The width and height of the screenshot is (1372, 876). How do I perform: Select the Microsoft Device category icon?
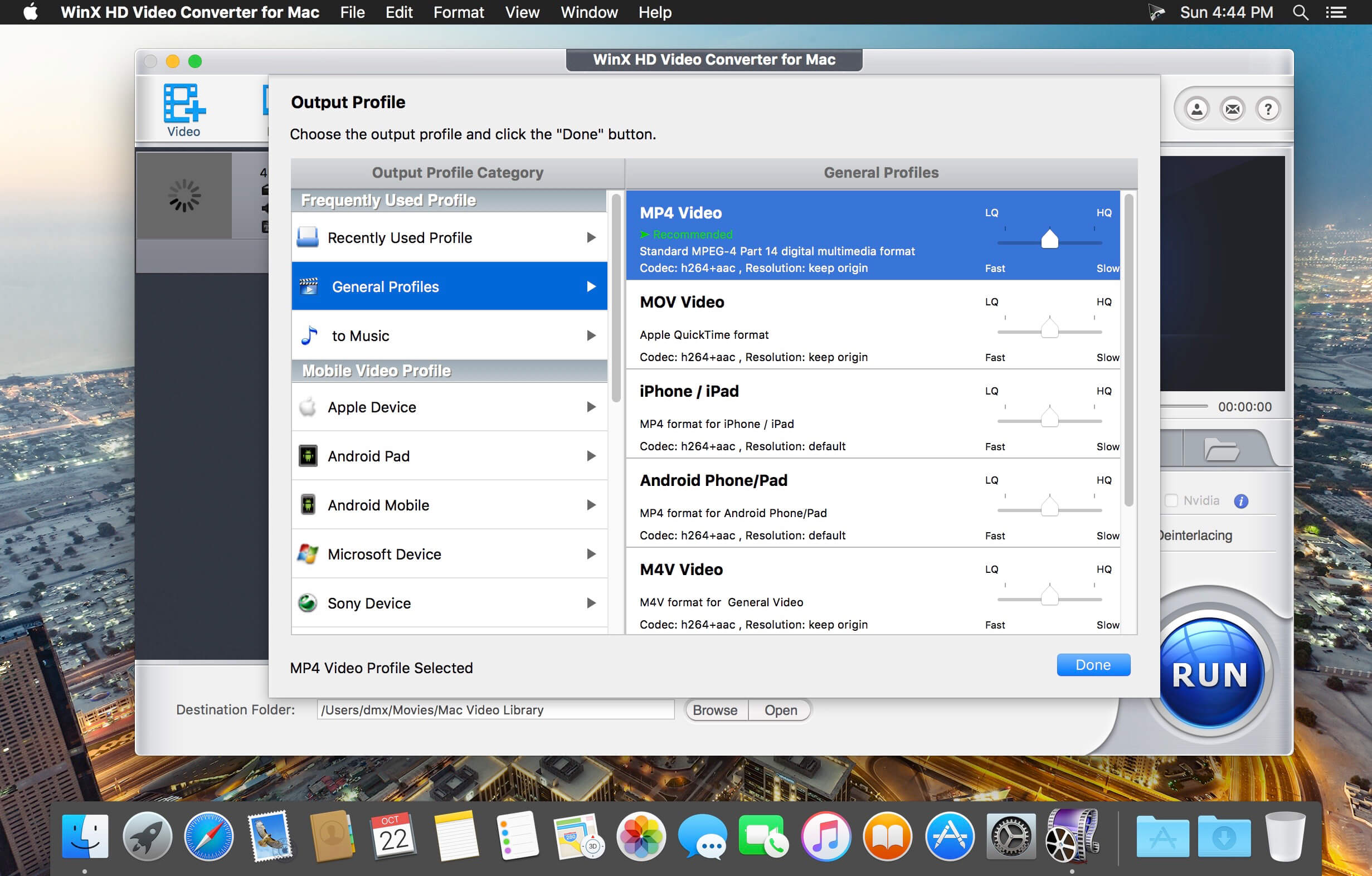point(308,554)
